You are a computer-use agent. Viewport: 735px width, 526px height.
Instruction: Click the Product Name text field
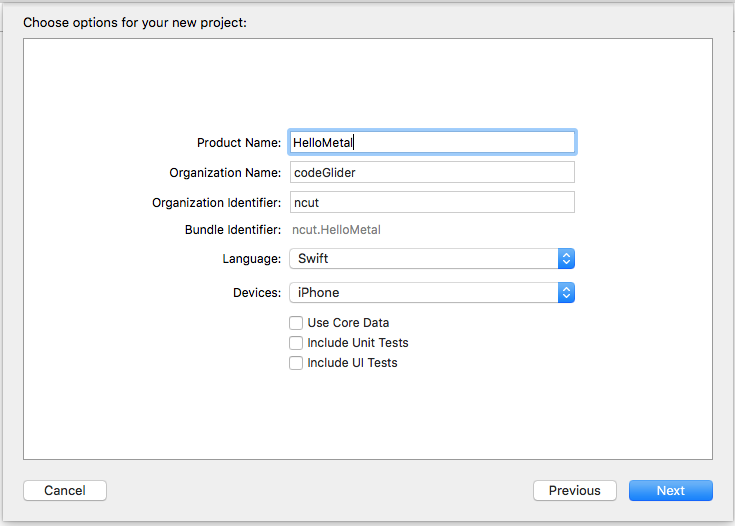[432, 142]
